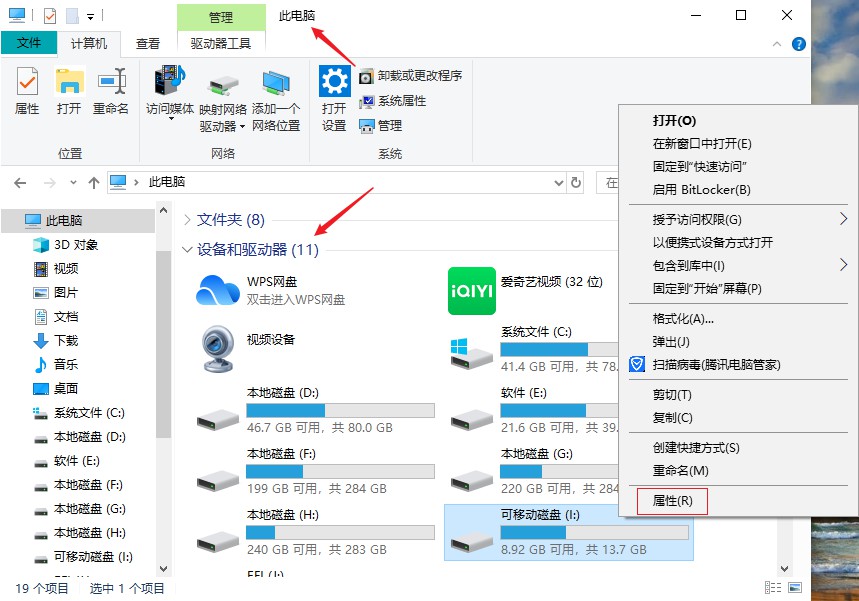Switch to the 查看 ribbon tab
The width and height of the screenshot is (859, 601).
tap(147, 43)
